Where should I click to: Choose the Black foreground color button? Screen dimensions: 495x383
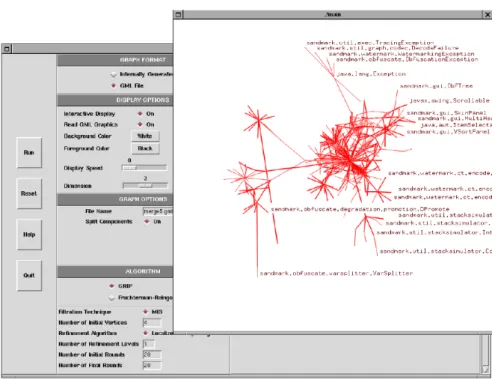[145, 148]
